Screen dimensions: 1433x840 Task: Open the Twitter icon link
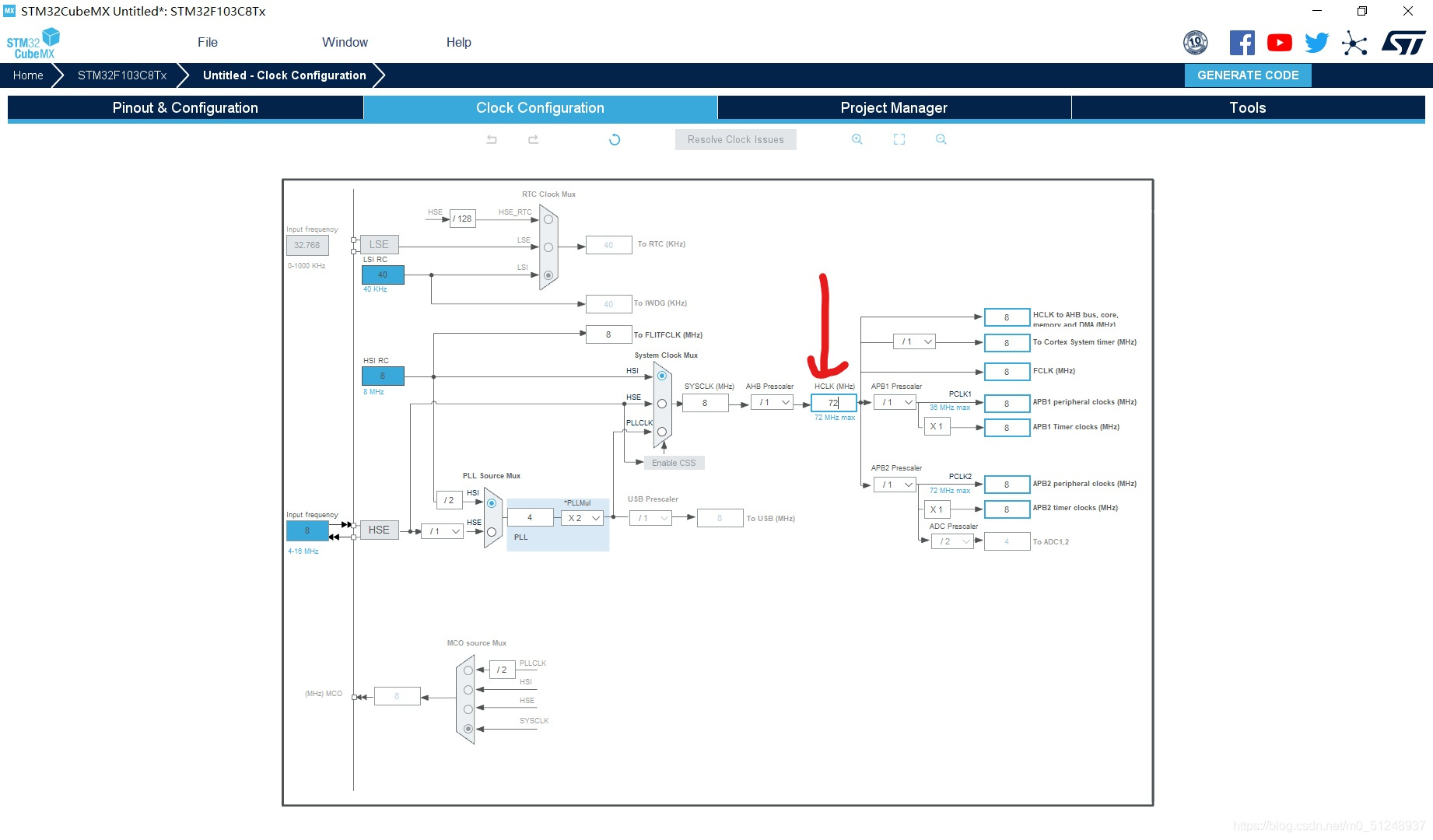pyautogui.click(x=1317, y=43)
